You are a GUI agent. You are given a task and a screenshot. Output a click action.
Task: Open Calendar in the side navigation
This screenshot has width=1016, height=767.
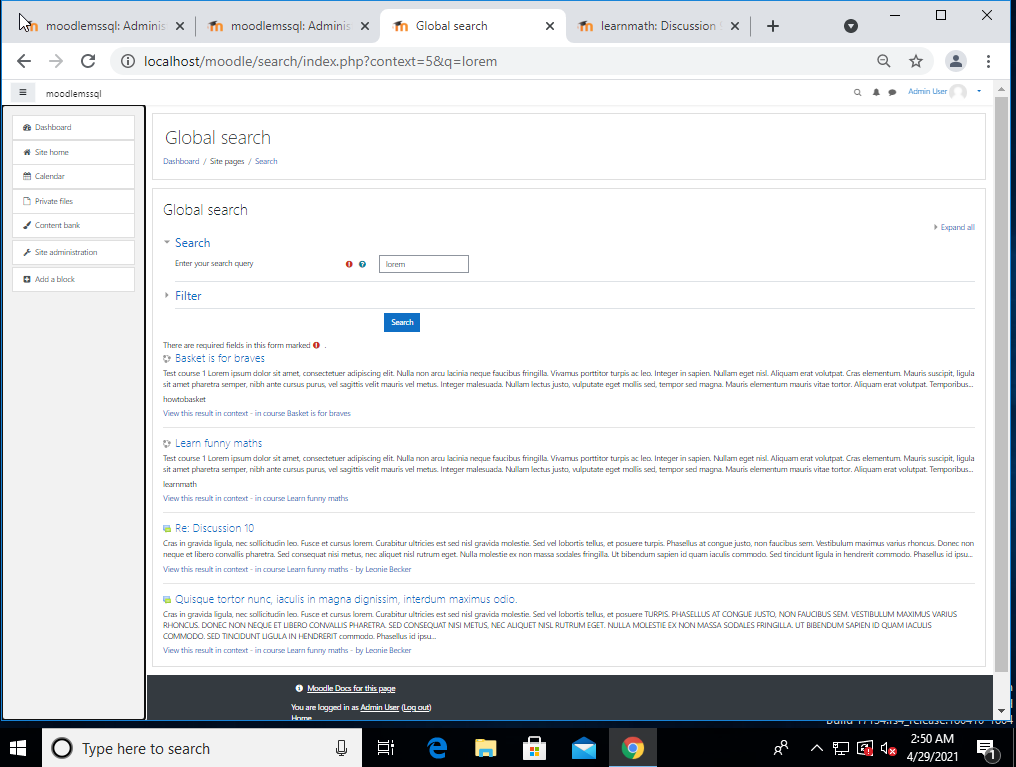coord(73,176)
